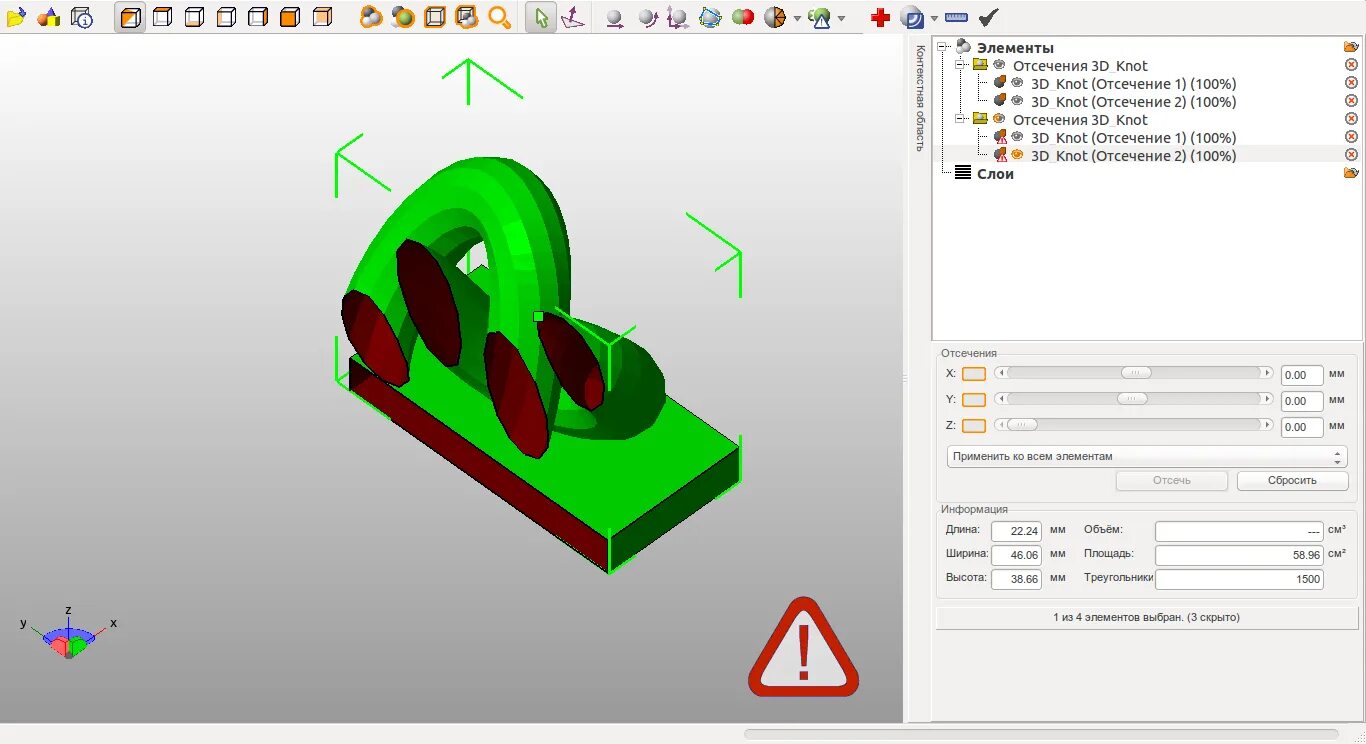Screen dimensions: 1366x744
Task: Open the Контекстная область vertical tab
Action: [x=920, y=98]
